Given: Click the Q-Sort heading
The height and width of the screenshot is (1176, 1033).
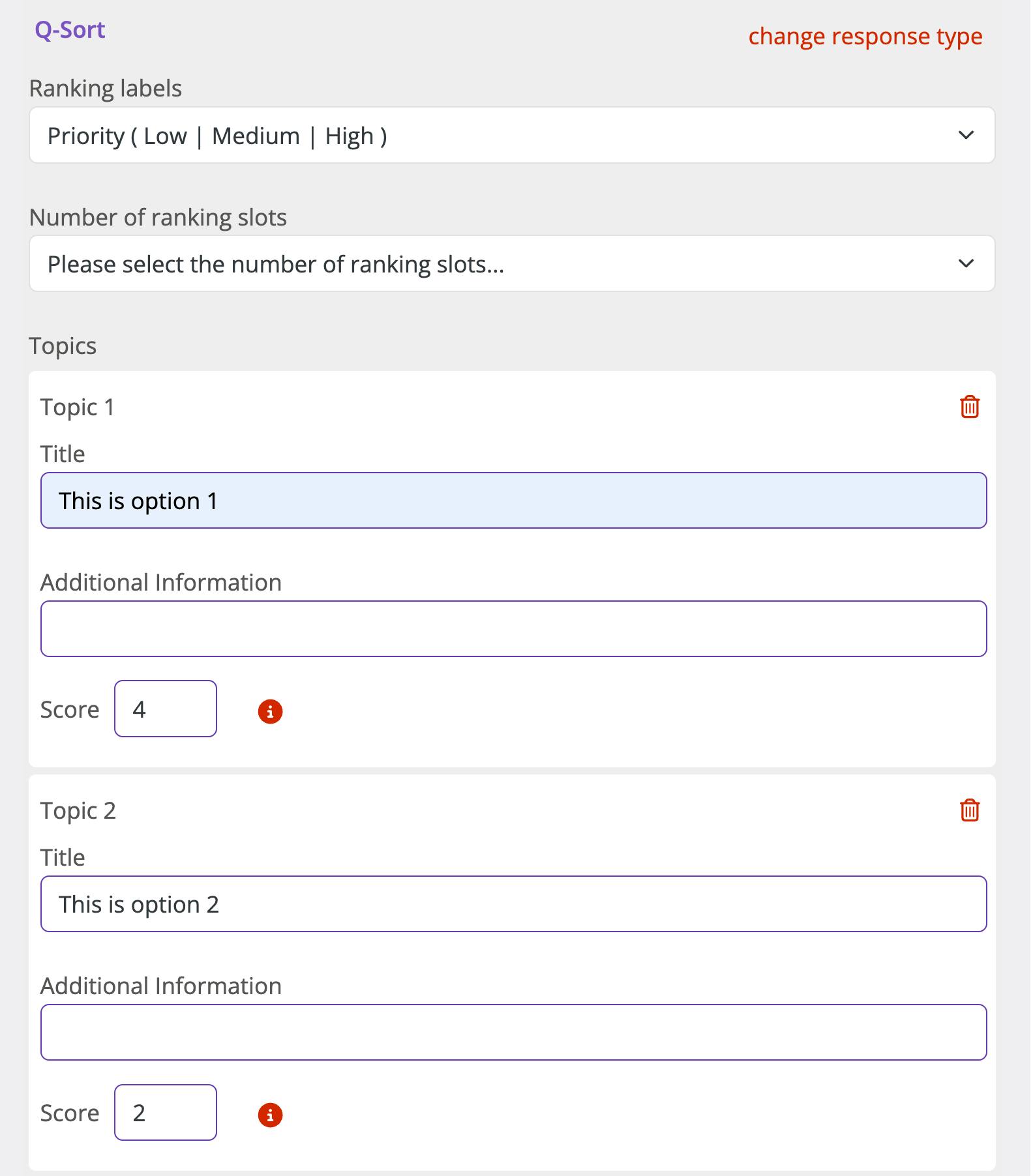Looking at the screenshot, I should coord(70,30).
